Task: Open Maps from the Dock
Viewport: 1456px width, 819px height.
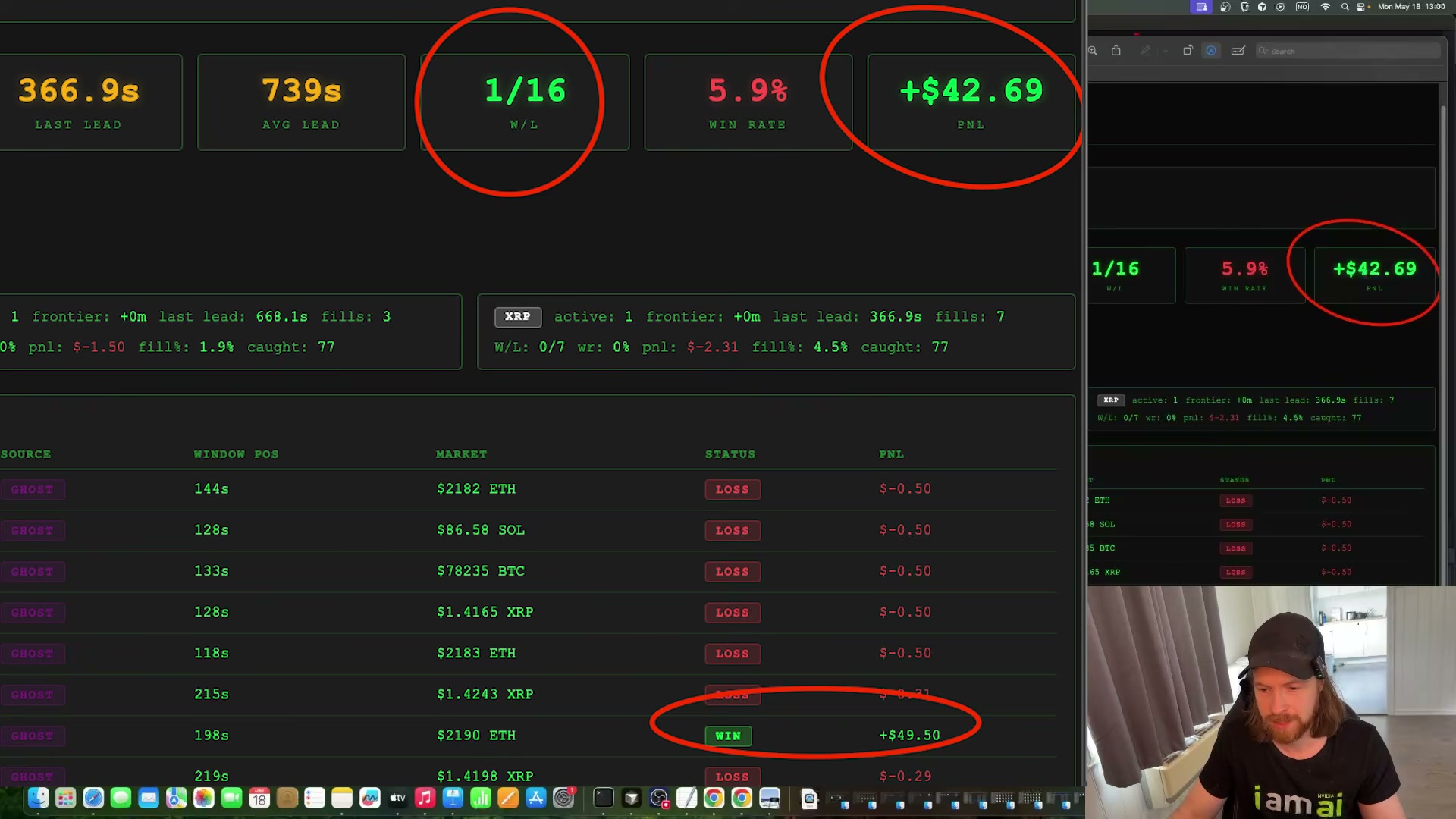Action: click(176, 798)
